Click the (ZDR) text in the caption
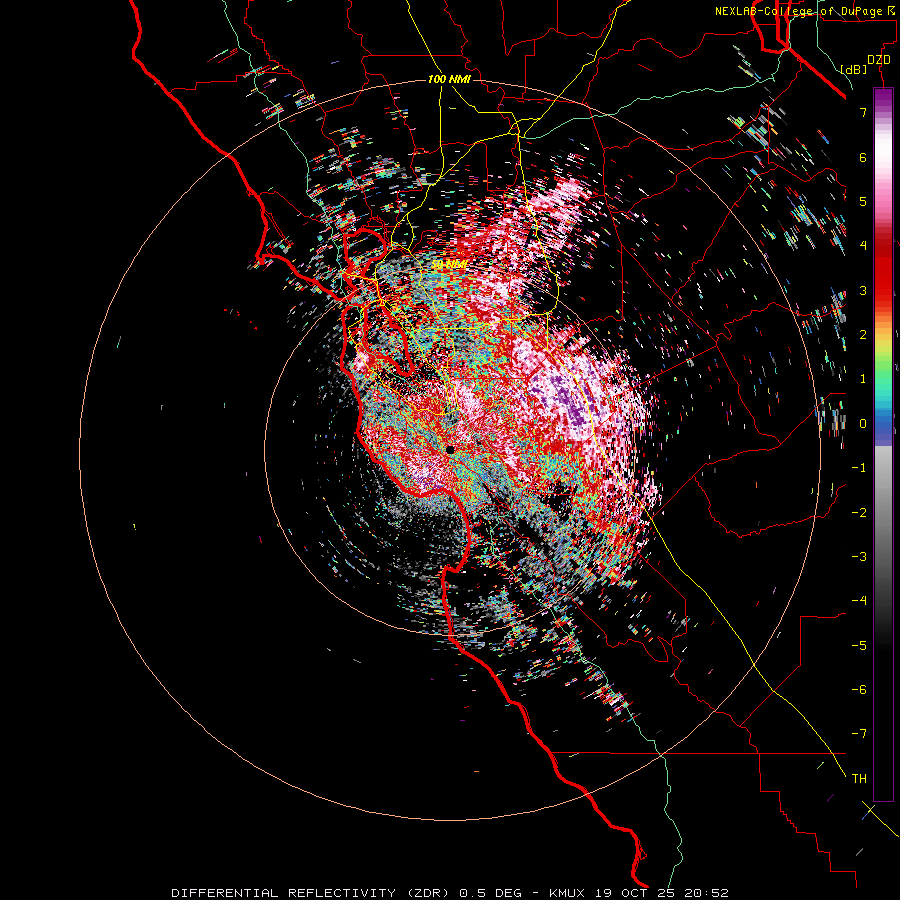The height and width of the screenshot is (900, 900). click(428, 893)
